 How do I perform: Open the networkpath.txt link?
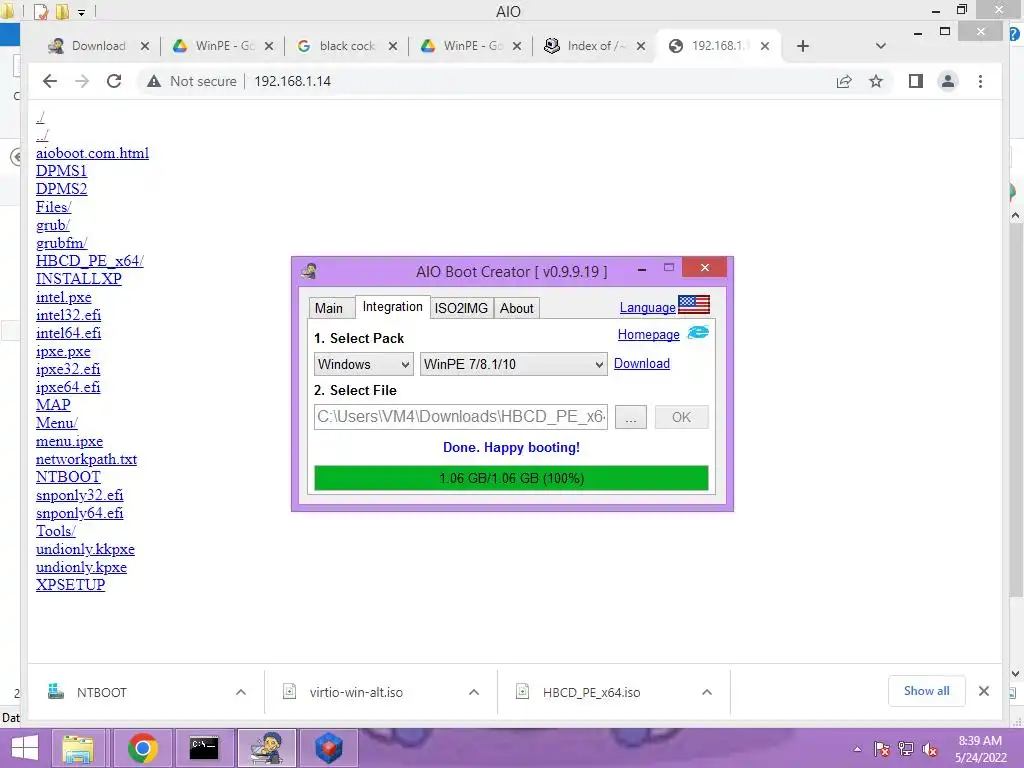[86, 459]
